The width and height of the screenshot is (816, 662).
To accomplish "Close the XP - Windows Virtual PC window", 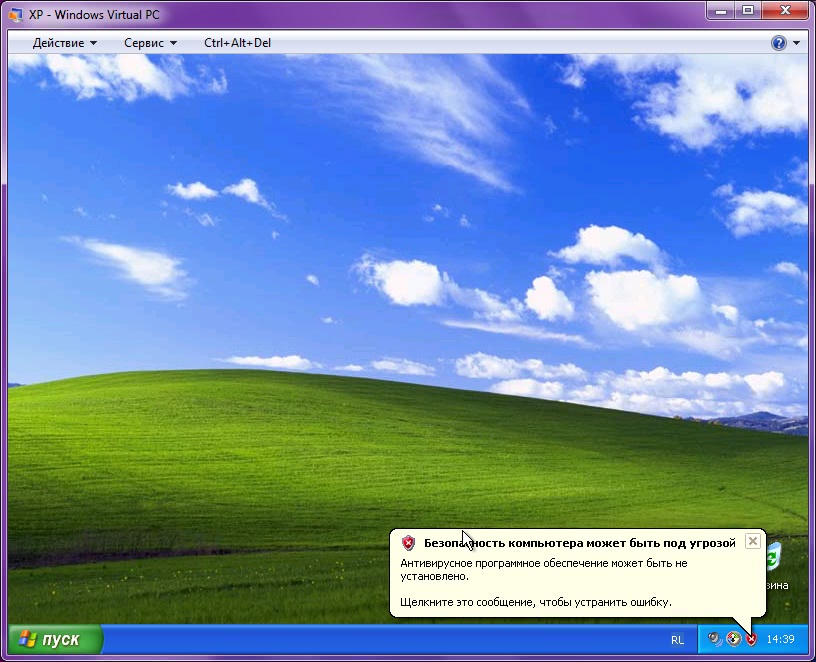I will coord(786,11).
